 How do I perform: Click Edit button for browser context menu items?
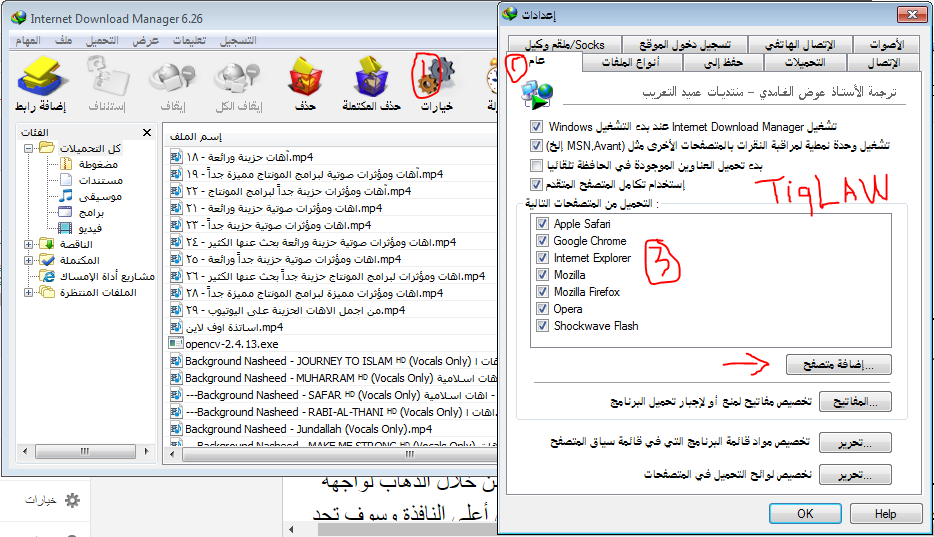coord(855,443)
